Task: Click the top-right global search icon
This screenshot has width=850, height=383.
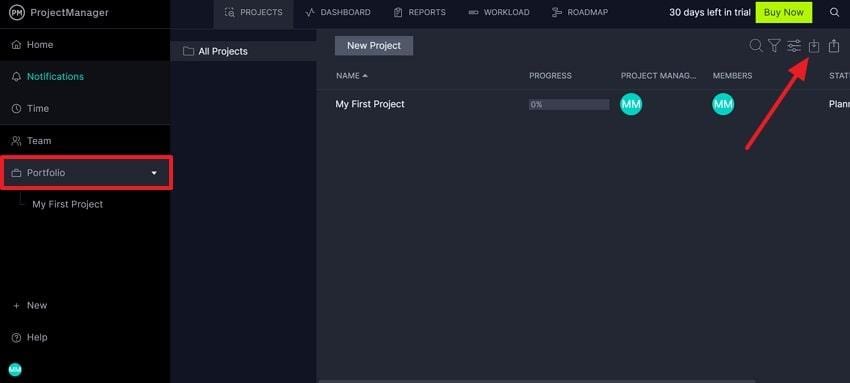Action: (835, 12)
